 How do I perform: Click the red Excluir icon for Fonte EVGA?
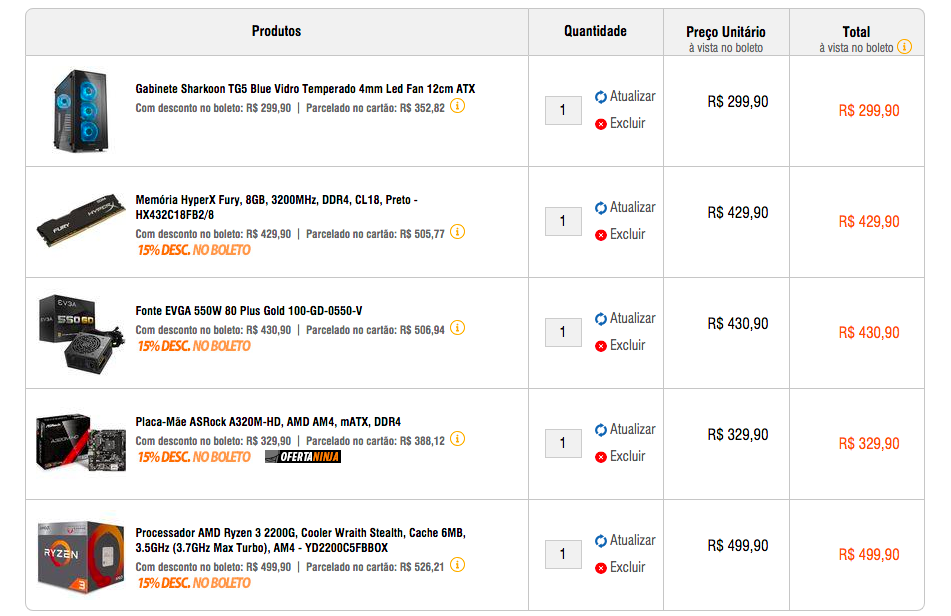pos(600,346)
